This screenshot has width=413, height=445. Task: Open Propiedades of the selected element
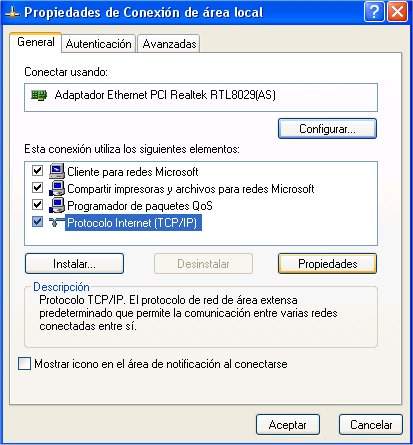coord(327,264)
